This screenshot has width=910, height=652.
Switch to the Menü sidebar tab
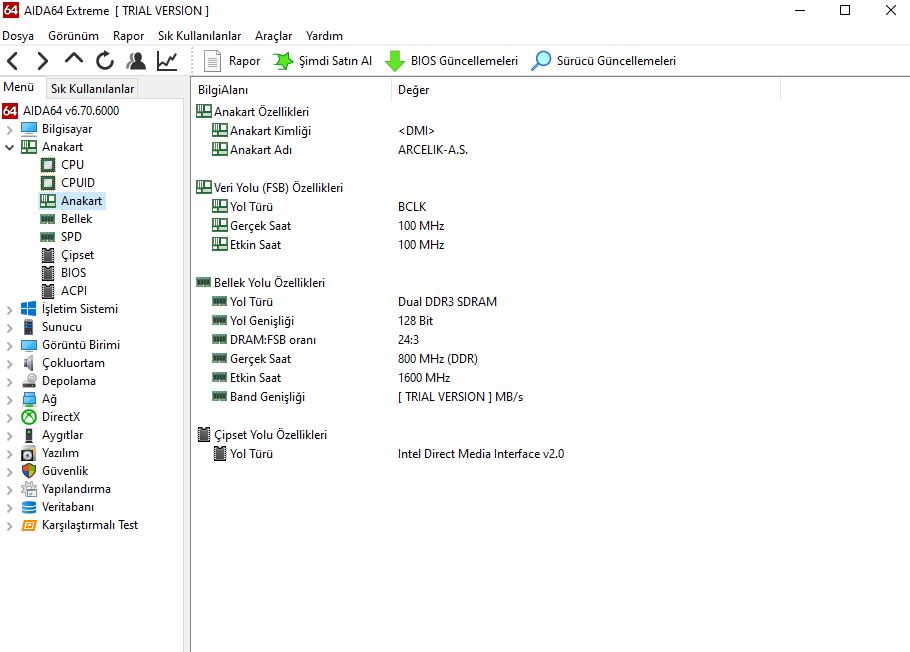[19, 87]
